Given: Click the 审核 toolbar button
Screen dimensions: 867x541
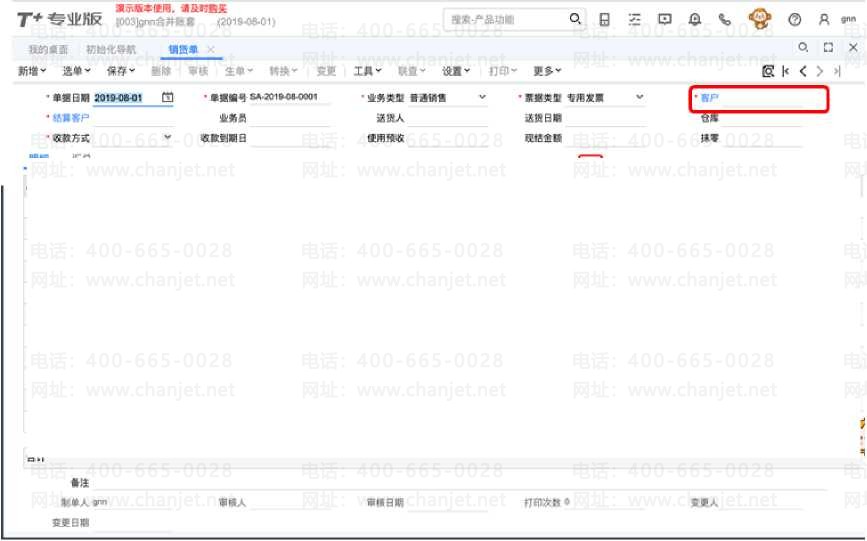Looking at the screenshot, I should point(198,71).
